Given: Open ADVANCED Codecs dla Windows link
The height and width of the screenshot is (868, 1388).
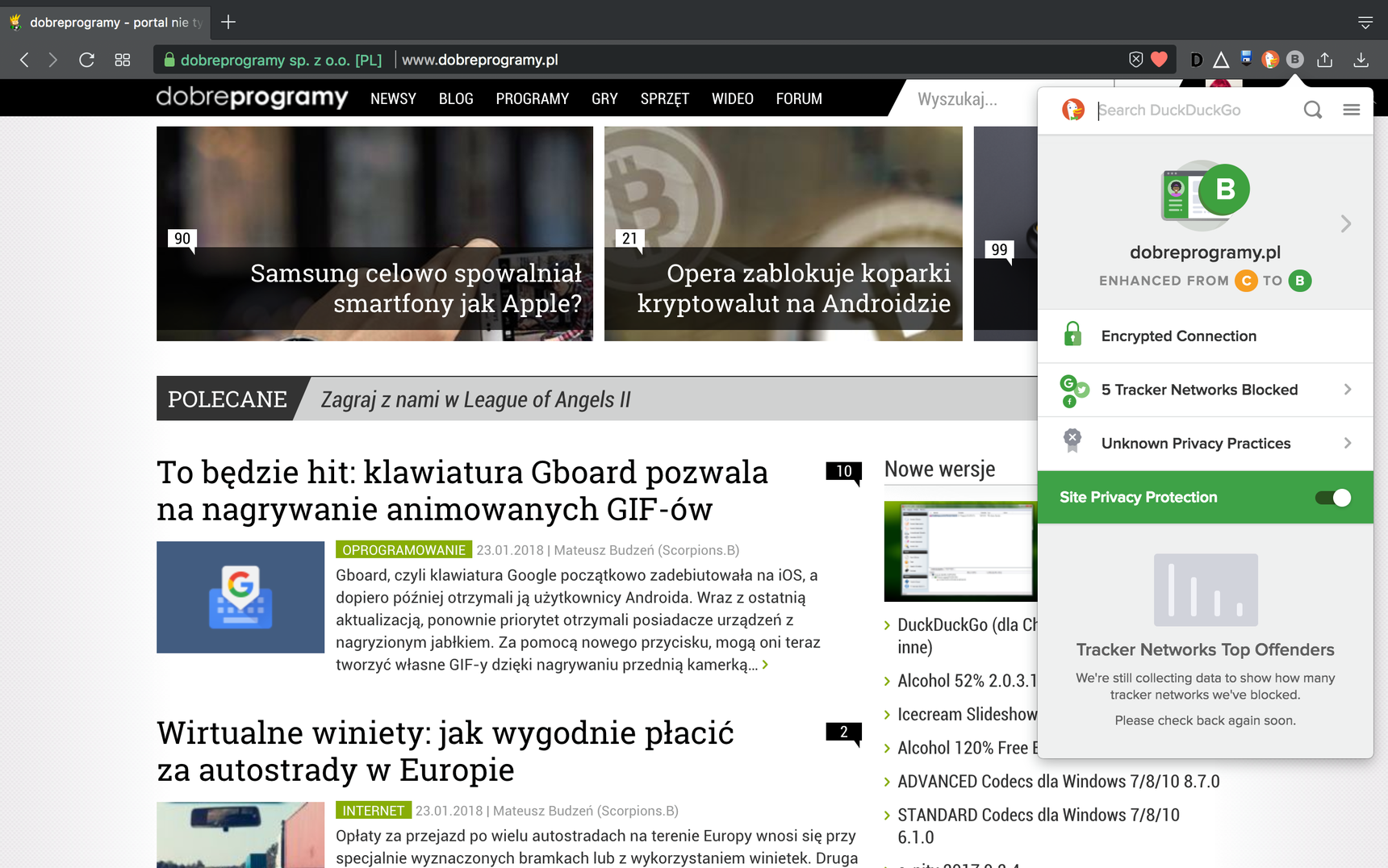Looking at the screenshot, I should coord(1059,781).
